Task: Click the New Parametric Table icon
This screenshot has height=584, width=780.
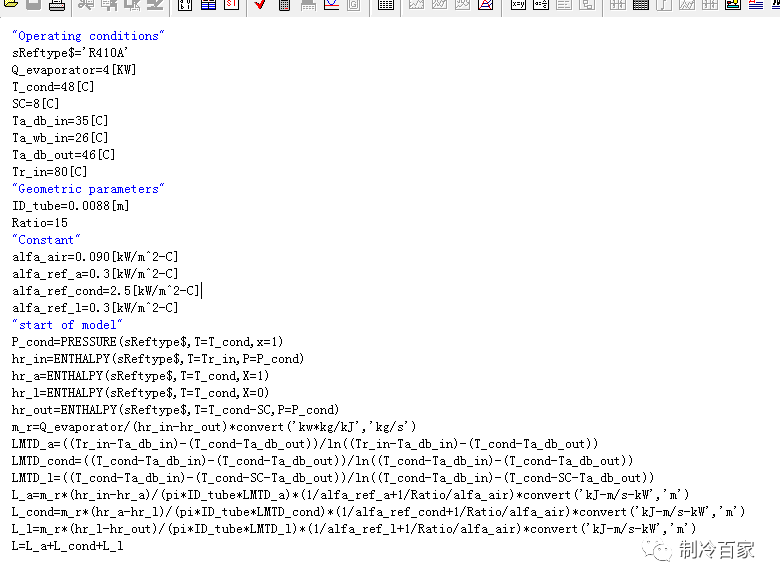Action: tap(386, 4)
